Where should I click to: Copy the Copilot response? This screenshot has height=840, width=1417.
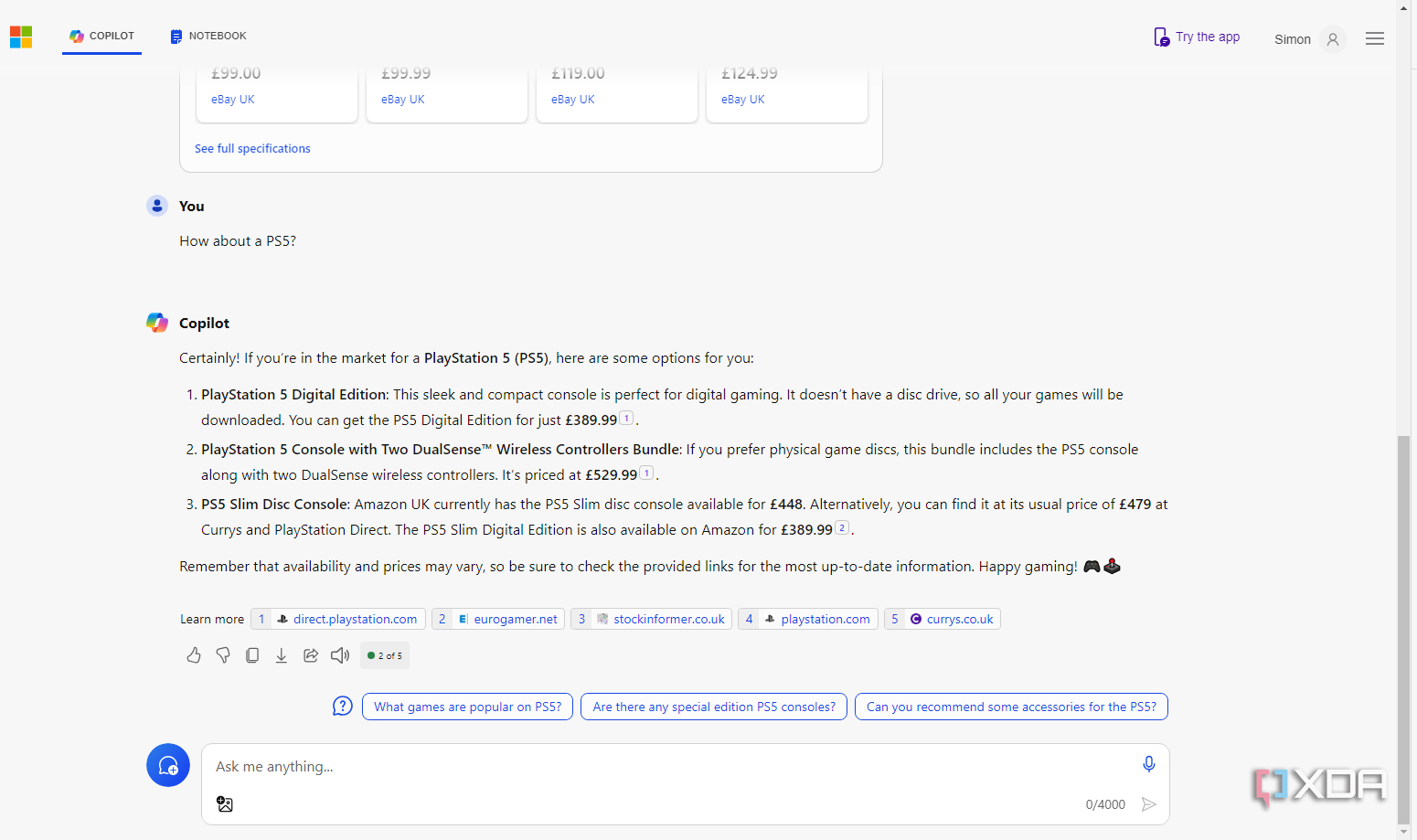[x=252, y=655]
